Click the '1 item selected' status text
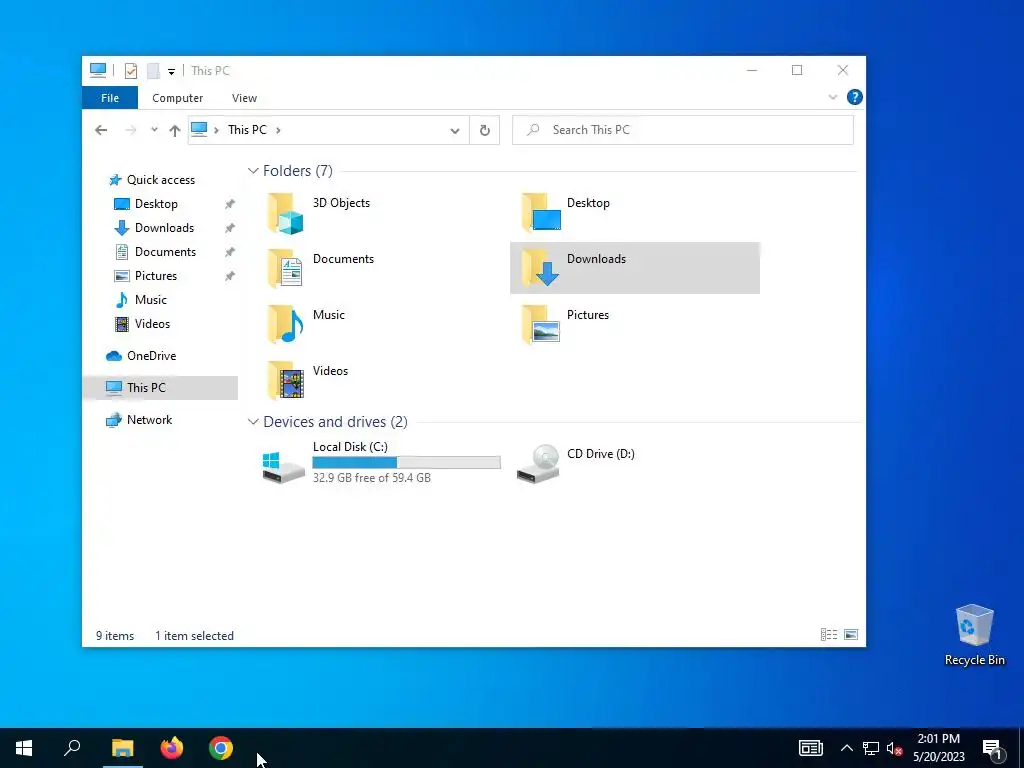 [194, 635]
